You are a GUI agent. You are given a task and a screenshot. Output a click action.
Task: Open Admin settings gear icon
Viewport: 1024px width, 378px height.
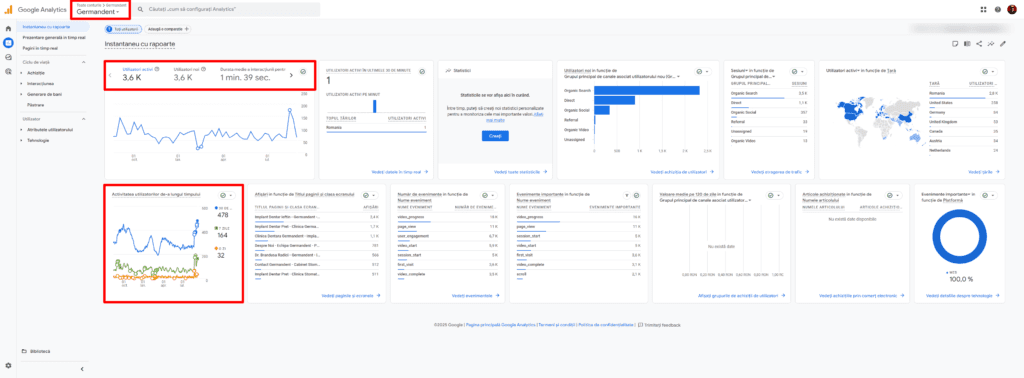pos(8,366)
